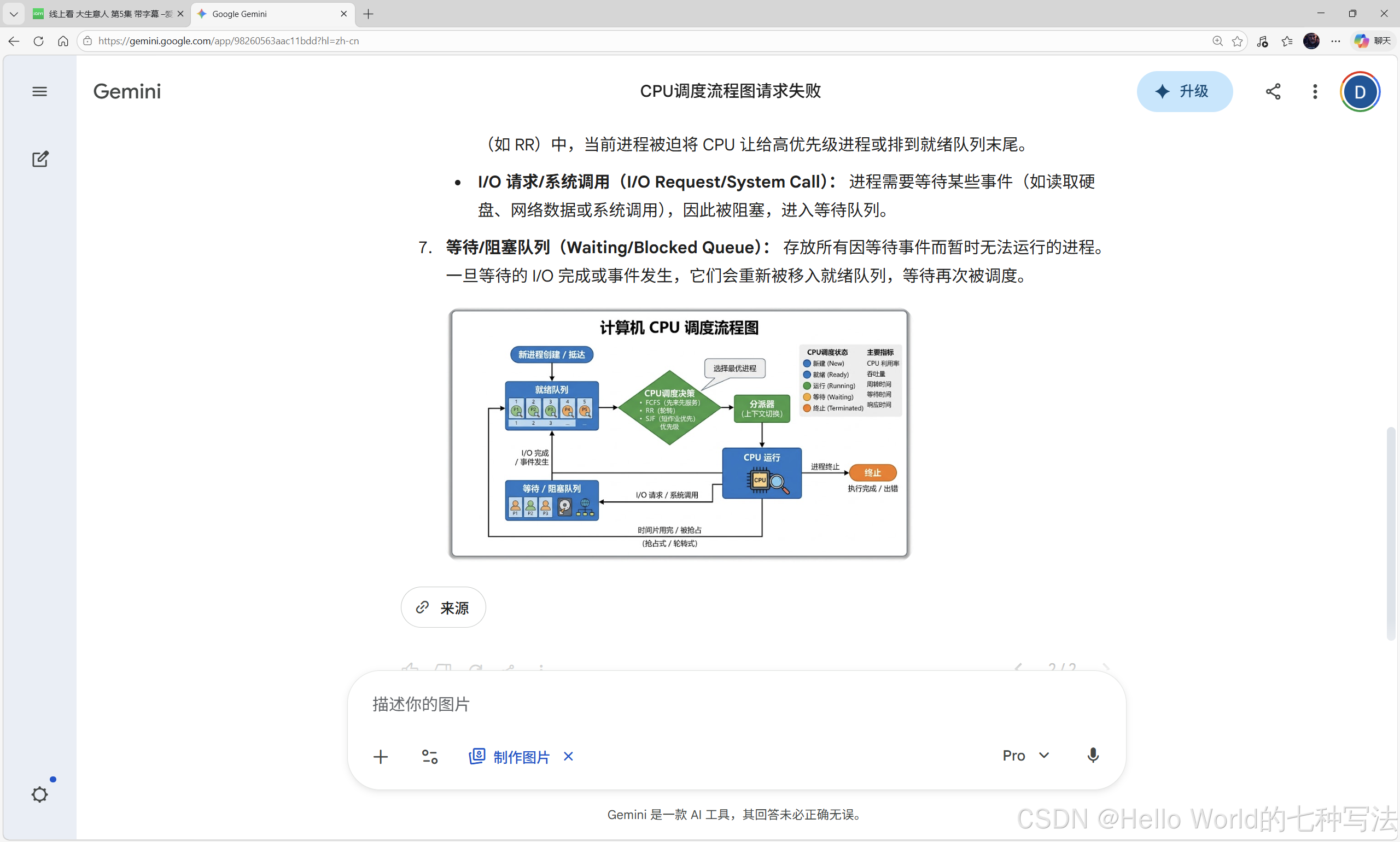Image resolution: width=1400 pixels, height=842 pixels.
Task: Open the Google account avatar D
Action: click(x=1360, y=91)
